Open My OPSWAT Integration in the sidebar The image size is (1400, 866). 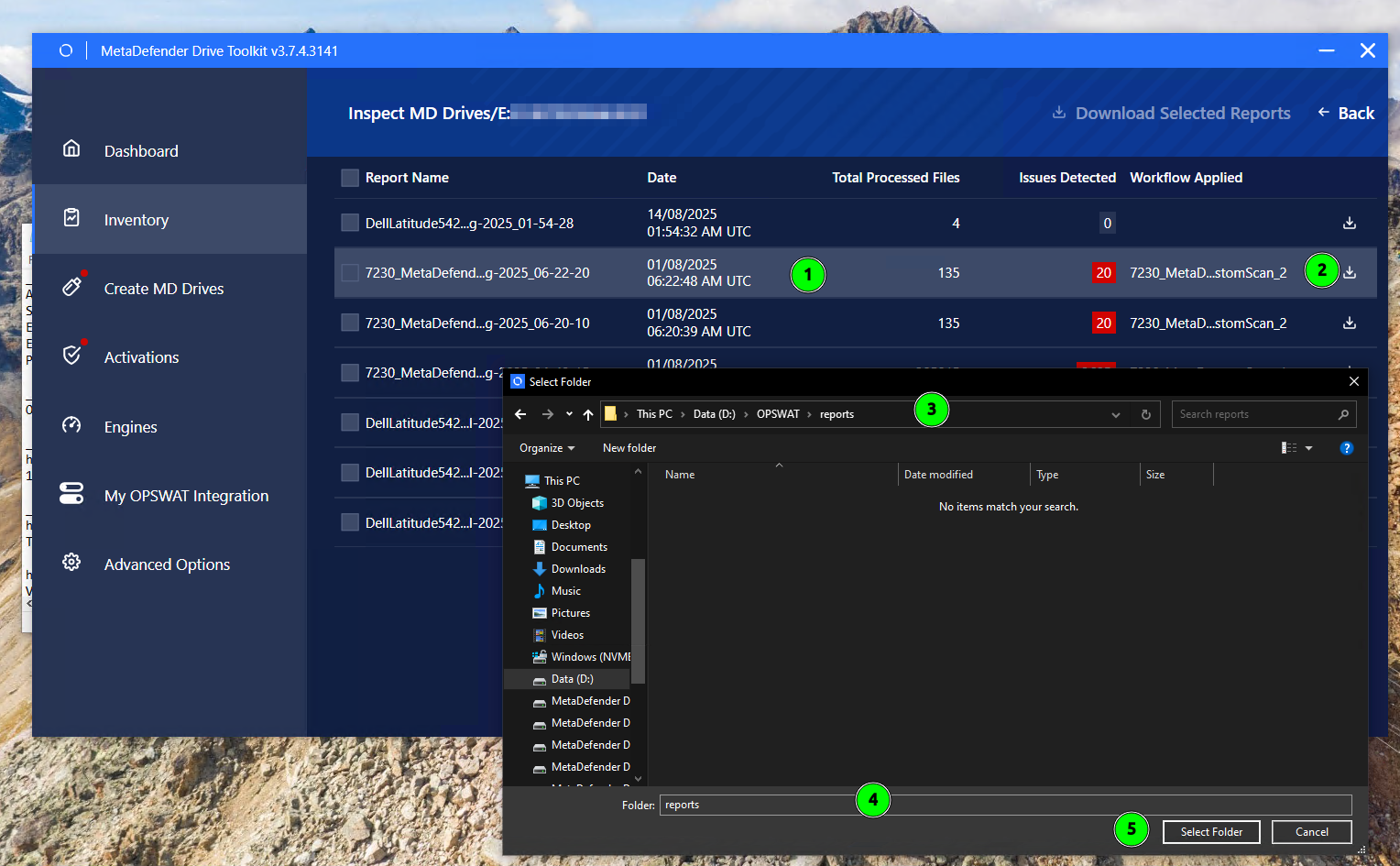pos(187,496)
